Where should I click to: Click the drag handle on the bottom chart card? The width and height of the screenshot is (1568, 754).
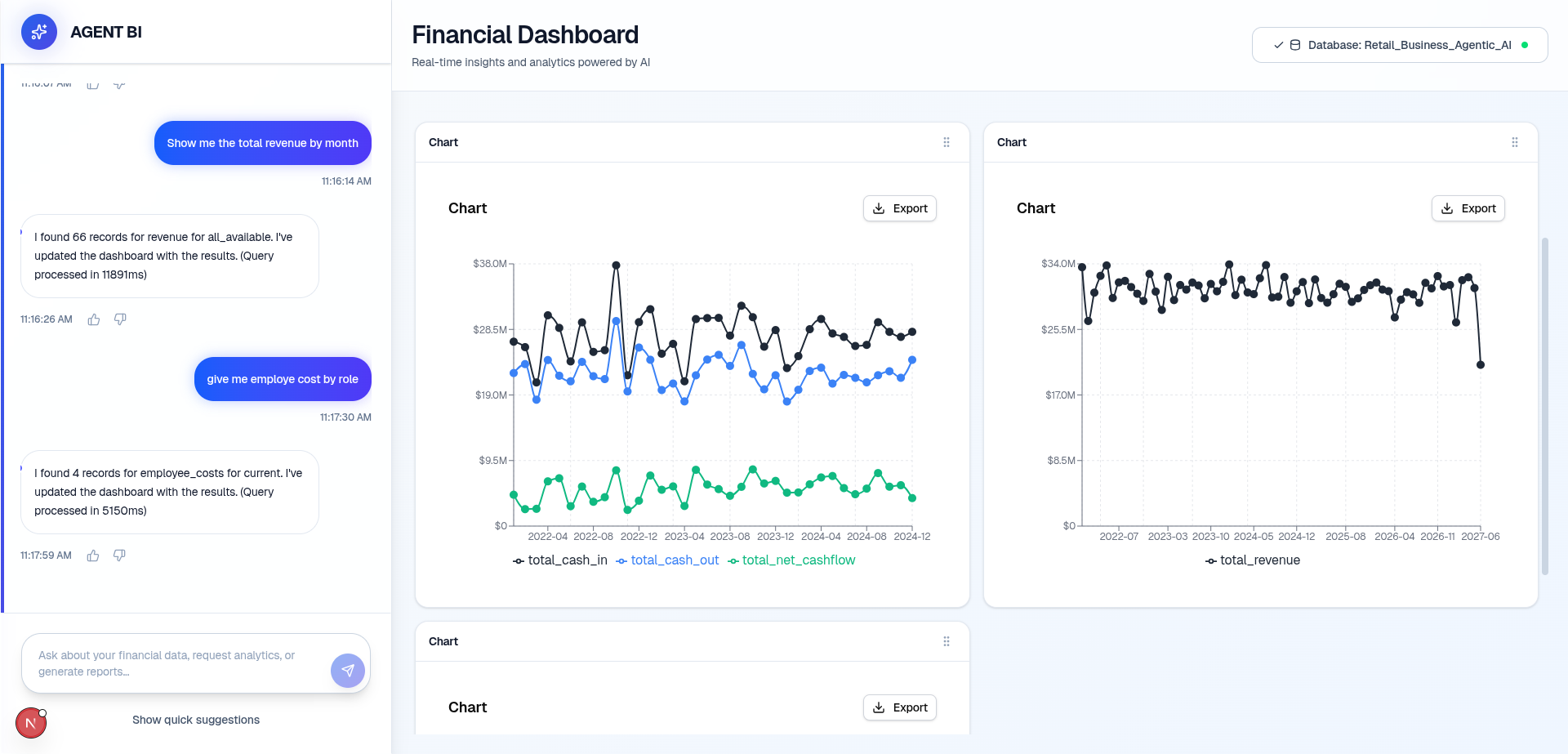click(947, 641)
